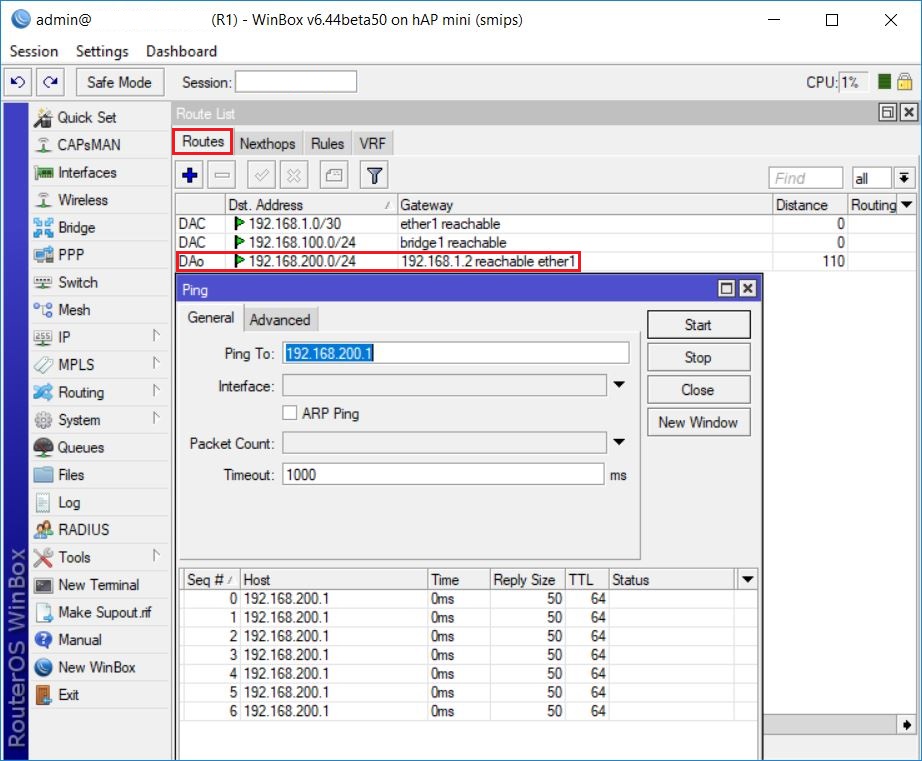Switch to the VRF tab
Viewport: 922px width, 761px height.
pyautogui.click(x=373, y=143)
